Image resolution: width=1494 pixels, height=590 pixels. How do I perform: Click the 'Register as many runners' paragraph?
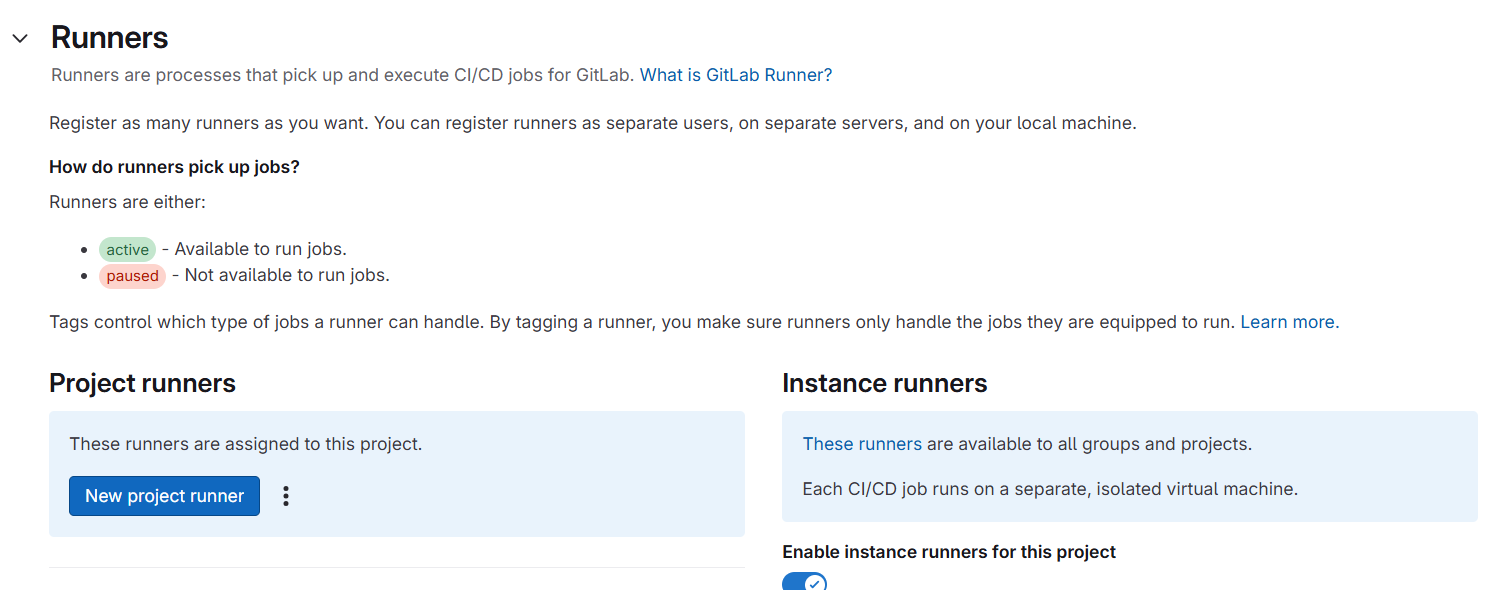tap(592, 124)
